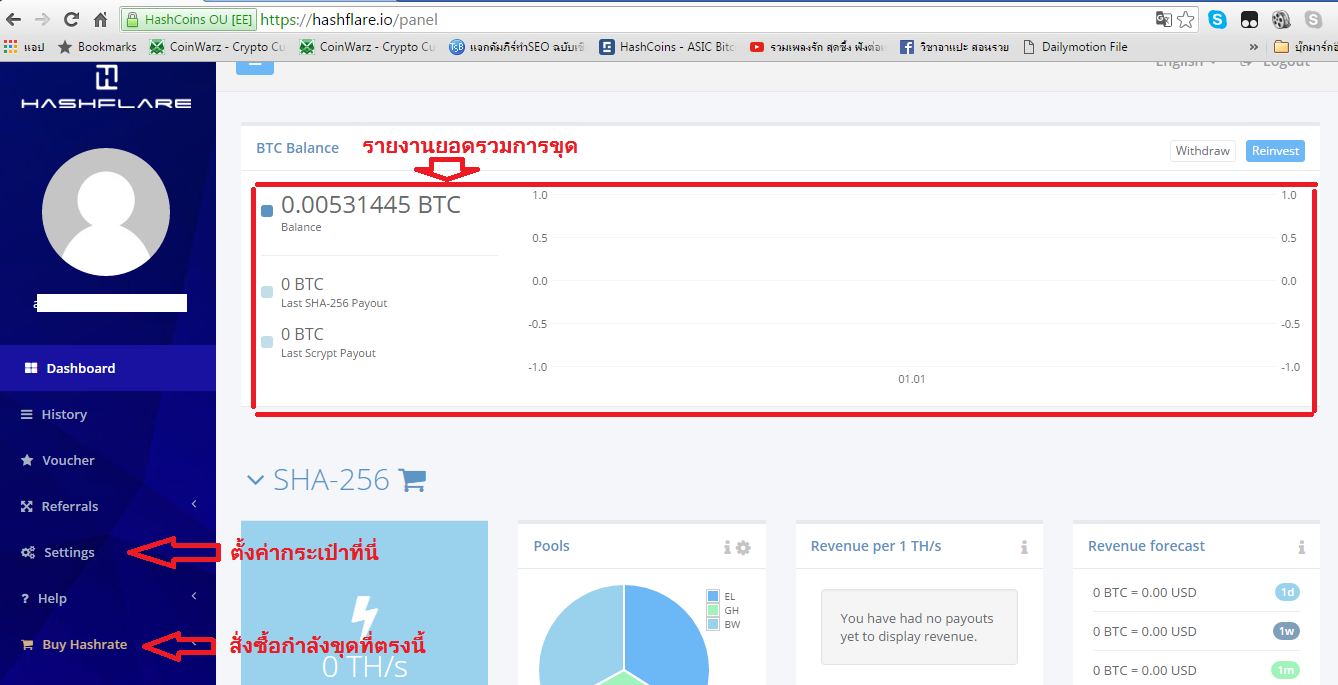Viewport: 1338px width, 685px height.
Task: Expand the Referrals submenu in the sidebar
Action: point(194,505)
